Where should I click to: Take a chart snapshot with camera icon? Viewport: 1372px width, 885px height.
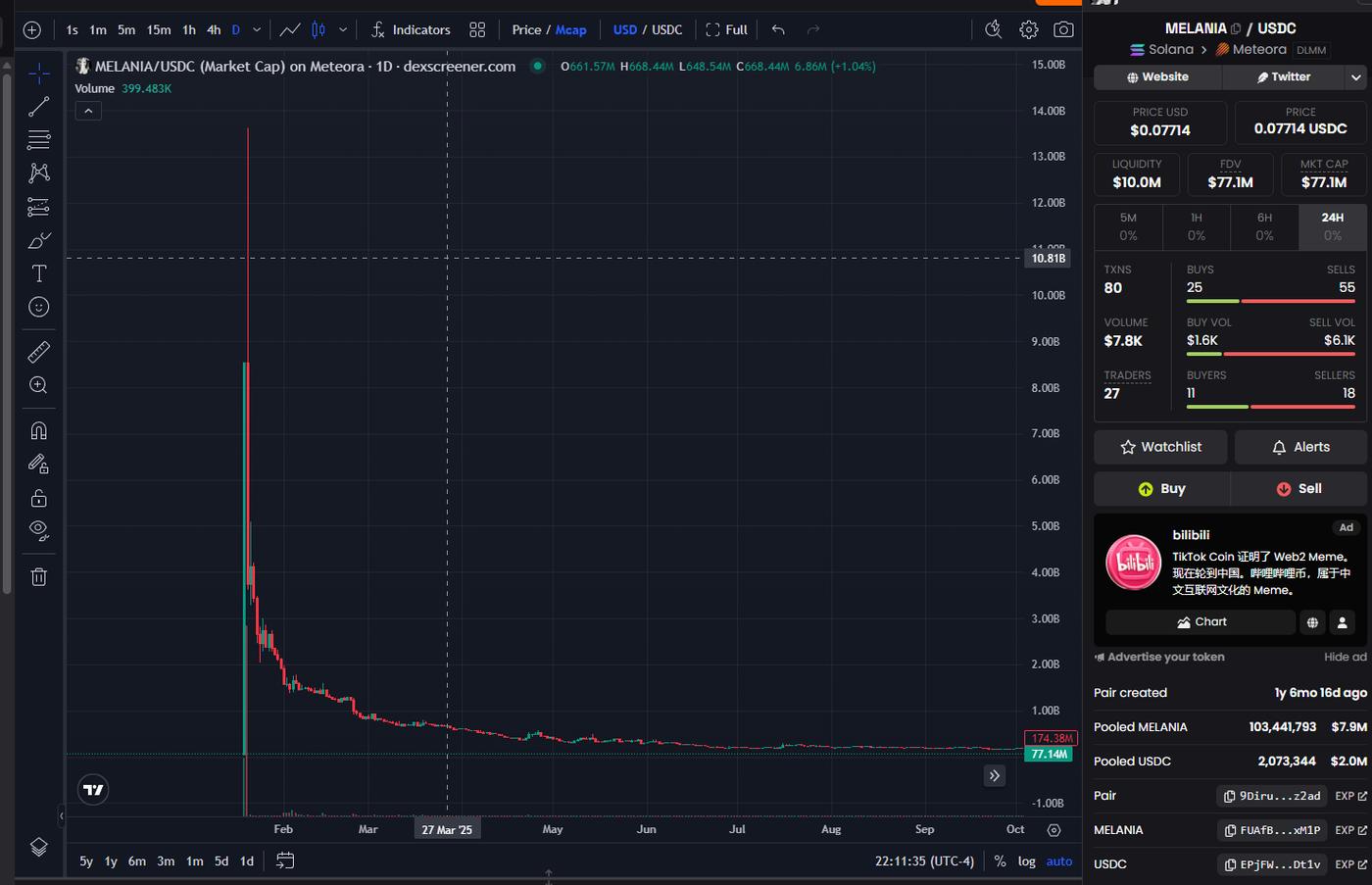click(x=1063, y=29)
